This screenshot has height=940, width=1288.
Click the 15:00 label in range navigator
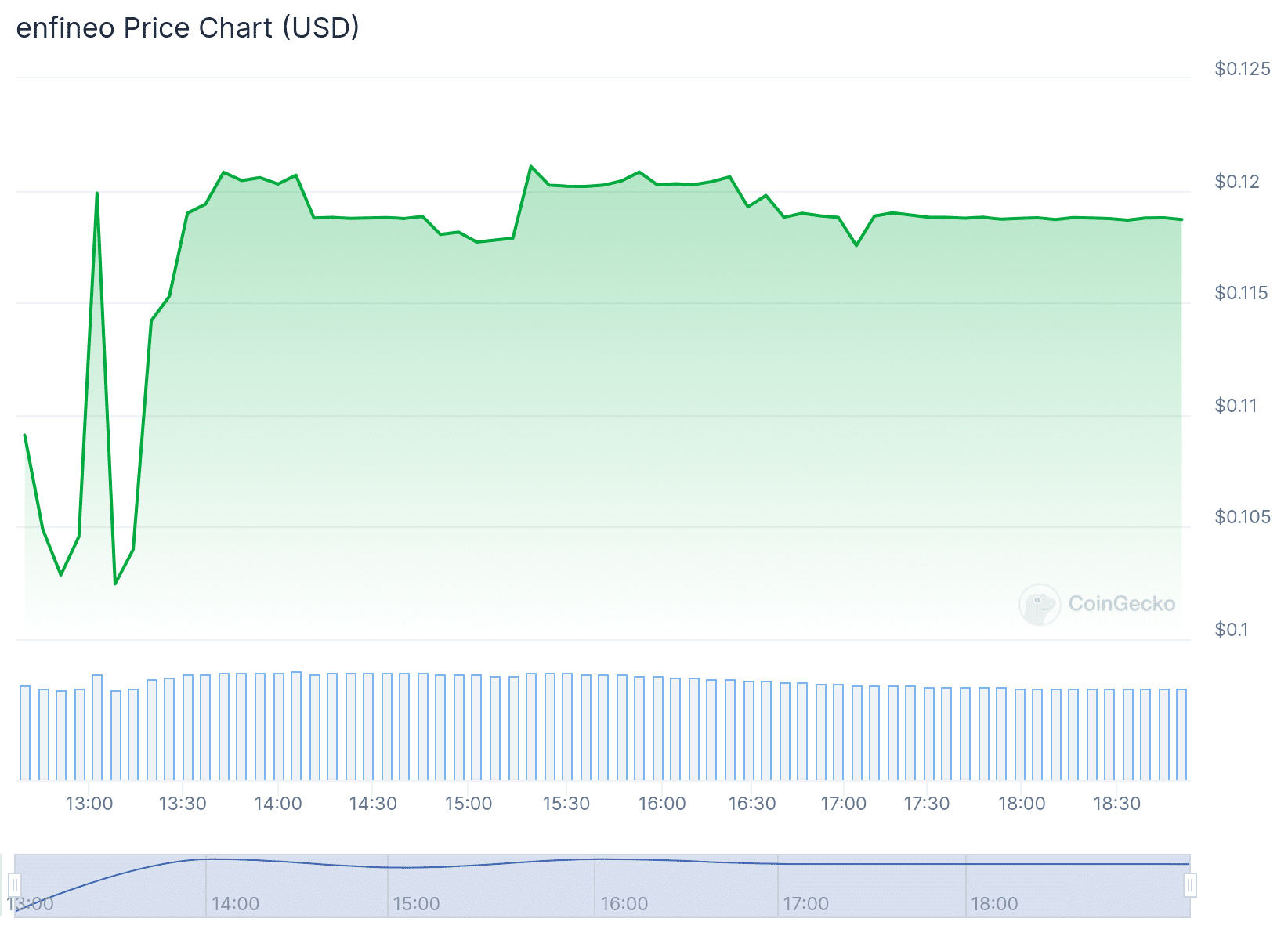(x=416, y=904)
